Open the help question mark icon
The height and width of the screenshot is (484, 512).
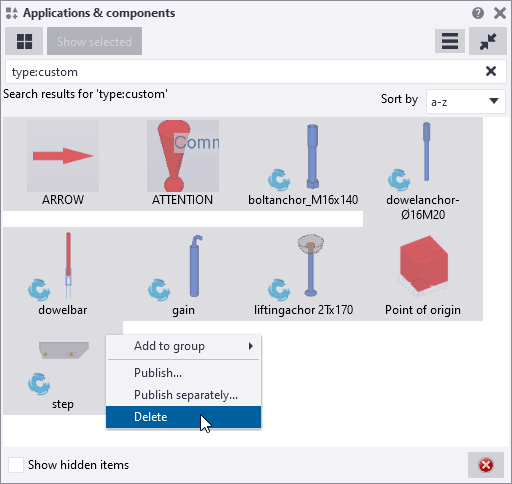click(478, 13)
